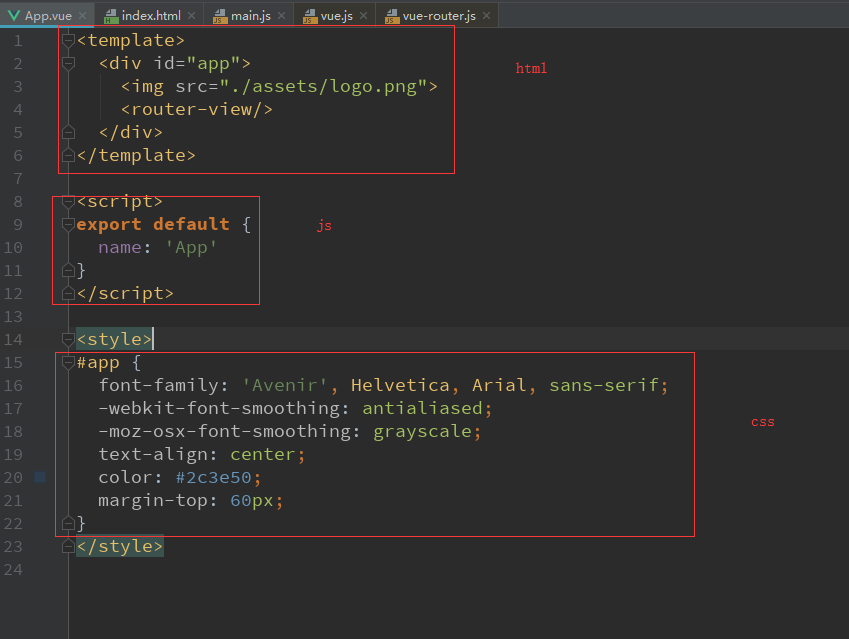Screen dimensions: 849x639
Task: Collapse the <template> block fold marker
Action: [68, 40]
